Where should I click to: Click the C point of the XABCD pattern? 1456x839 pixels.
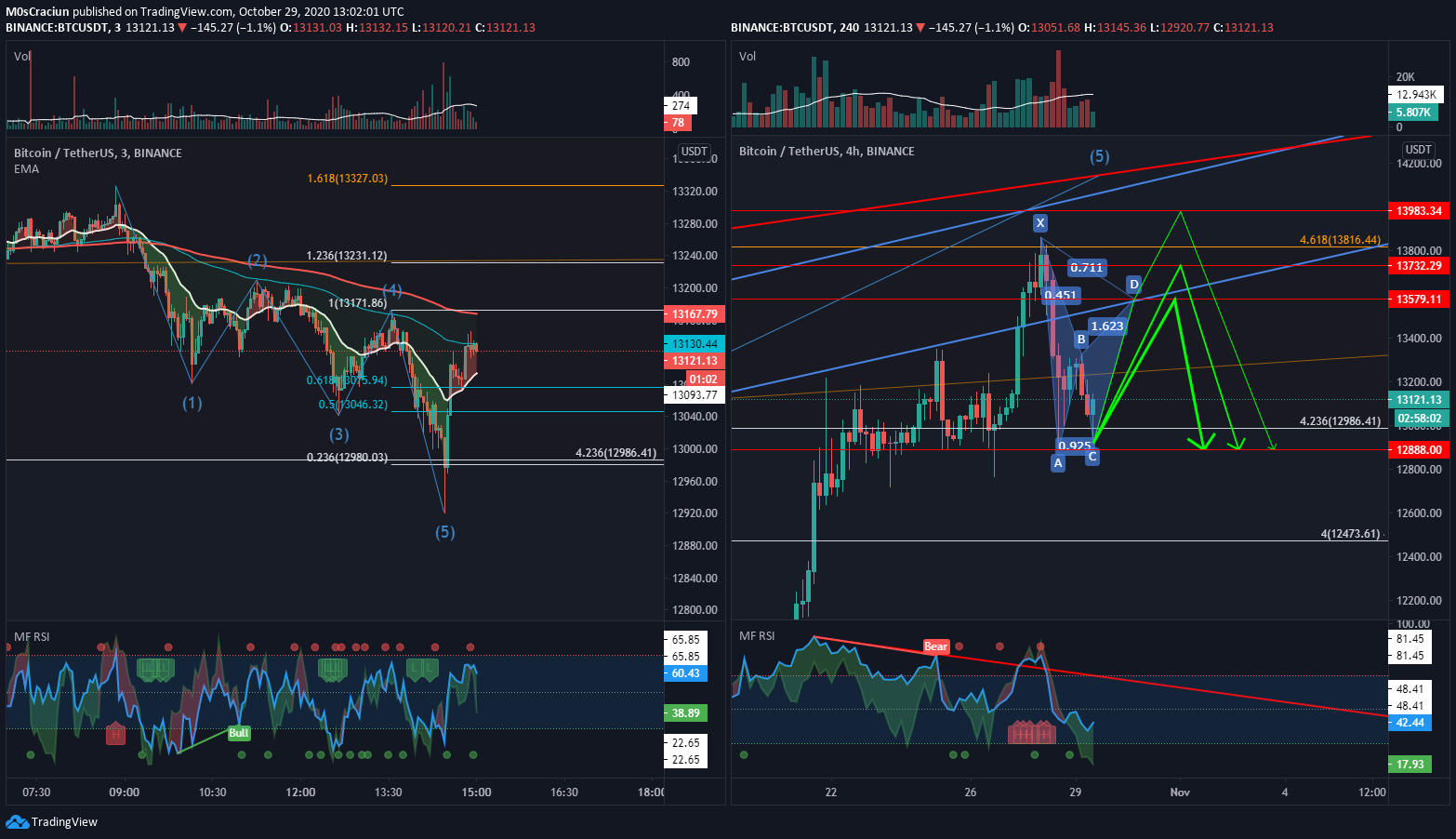pos(1092,457)
